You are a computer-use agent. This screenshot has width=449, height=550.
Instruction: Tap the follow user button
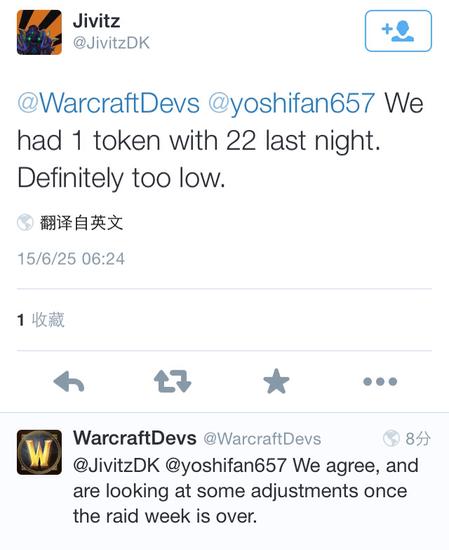click(x=398, y=31)
